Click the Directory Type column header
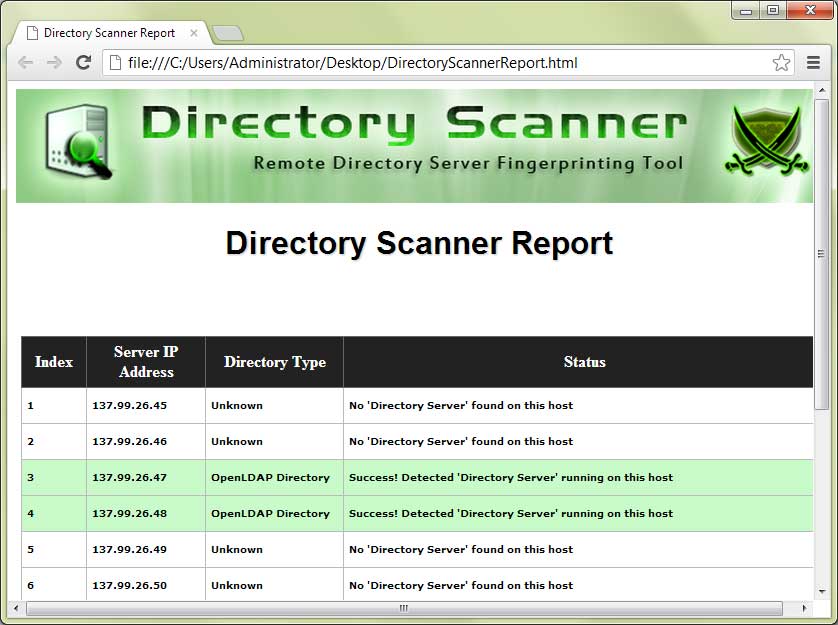Viewport: 838px width, 625px height. [x=274, y=362]
